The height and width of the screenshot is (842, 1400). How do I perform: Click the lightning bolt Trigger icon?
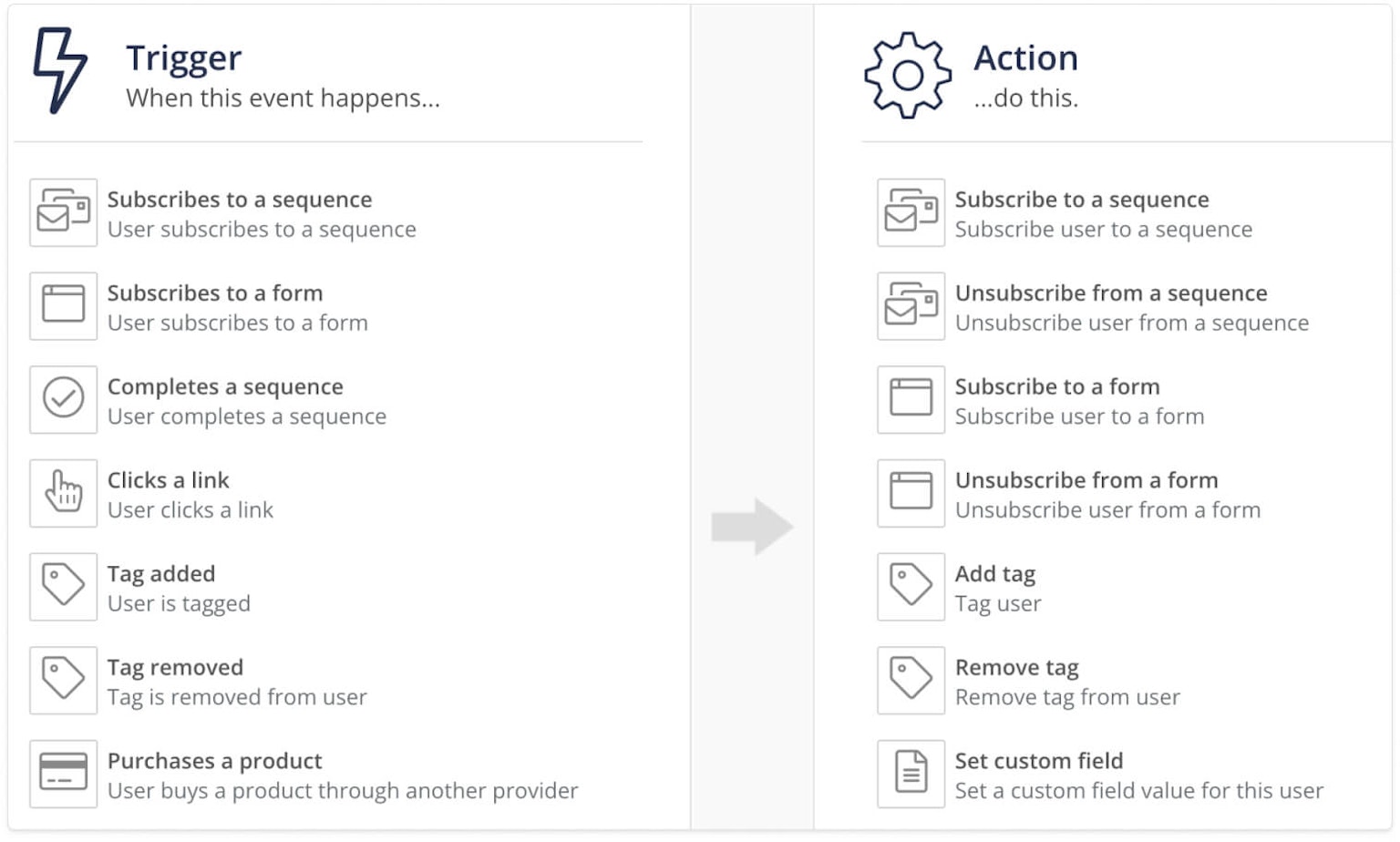(58, 68)
